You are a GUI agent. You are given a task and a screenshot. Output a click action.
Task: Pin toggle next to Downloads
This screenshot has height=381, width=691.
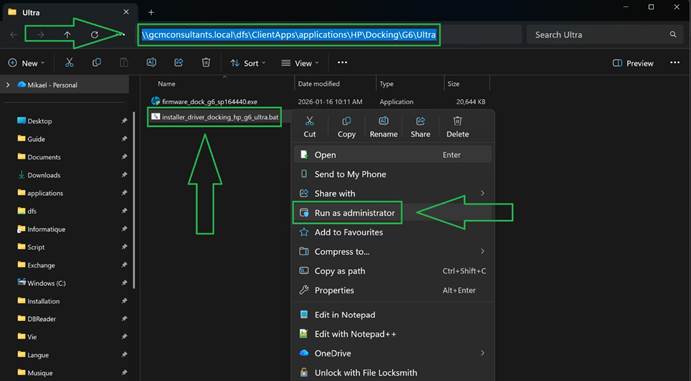click(x=124, y=175)
